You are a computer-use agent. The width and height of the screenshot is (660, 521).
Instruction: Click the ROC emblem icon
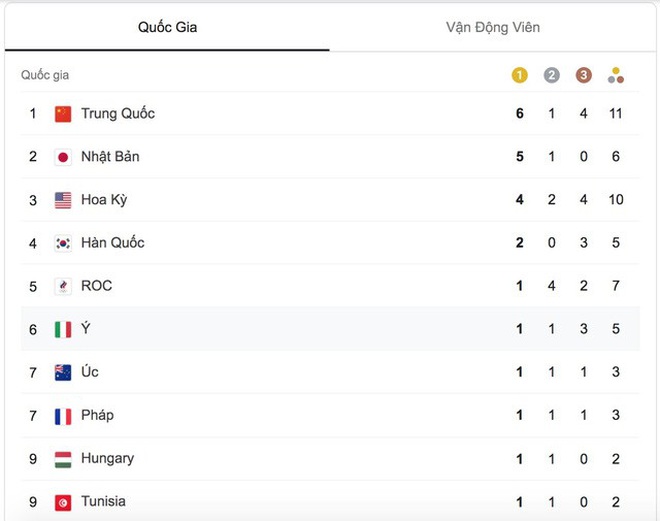(63, 287)
